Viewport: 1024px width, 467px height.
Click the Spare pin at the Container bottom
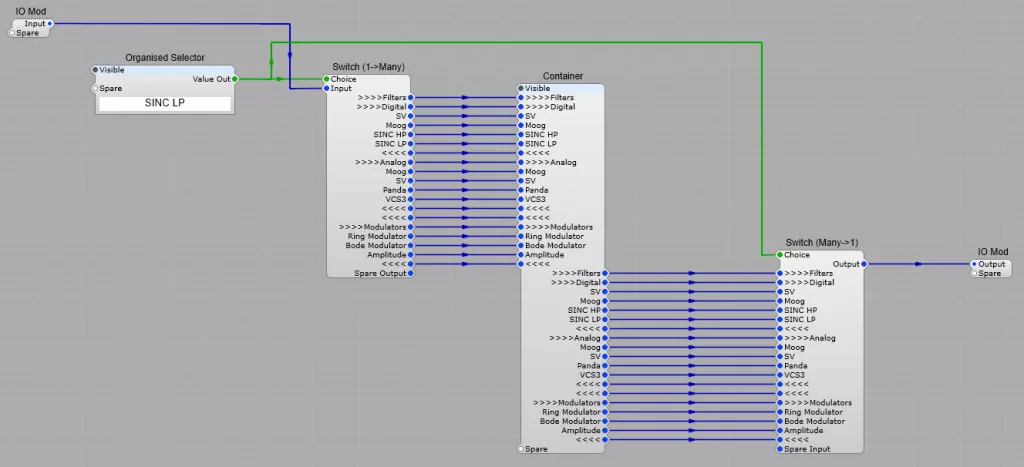[520, 449]
